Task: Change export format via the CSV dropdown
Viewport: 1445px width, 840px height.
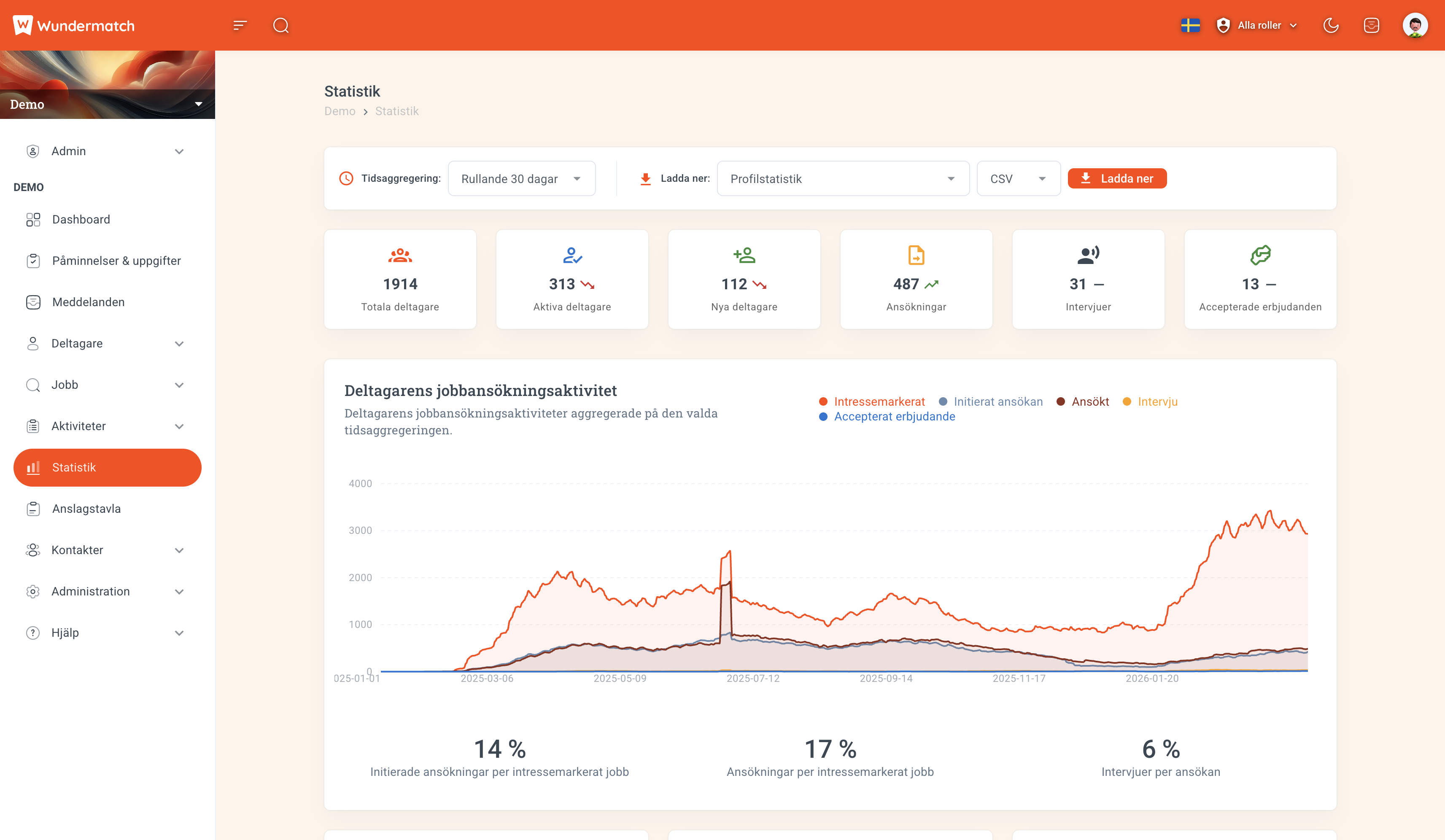Action: 1019,178
